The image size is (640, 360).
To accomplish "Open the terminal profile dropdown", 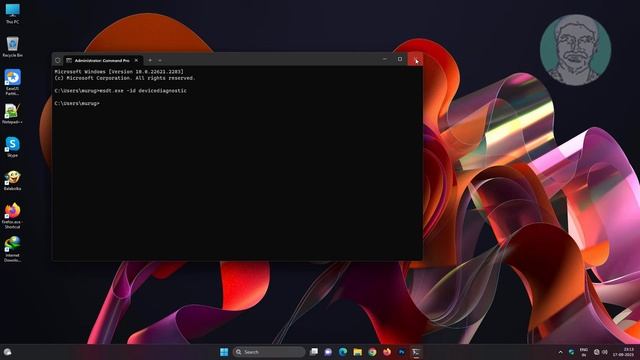I will click(x=160, y=60).
